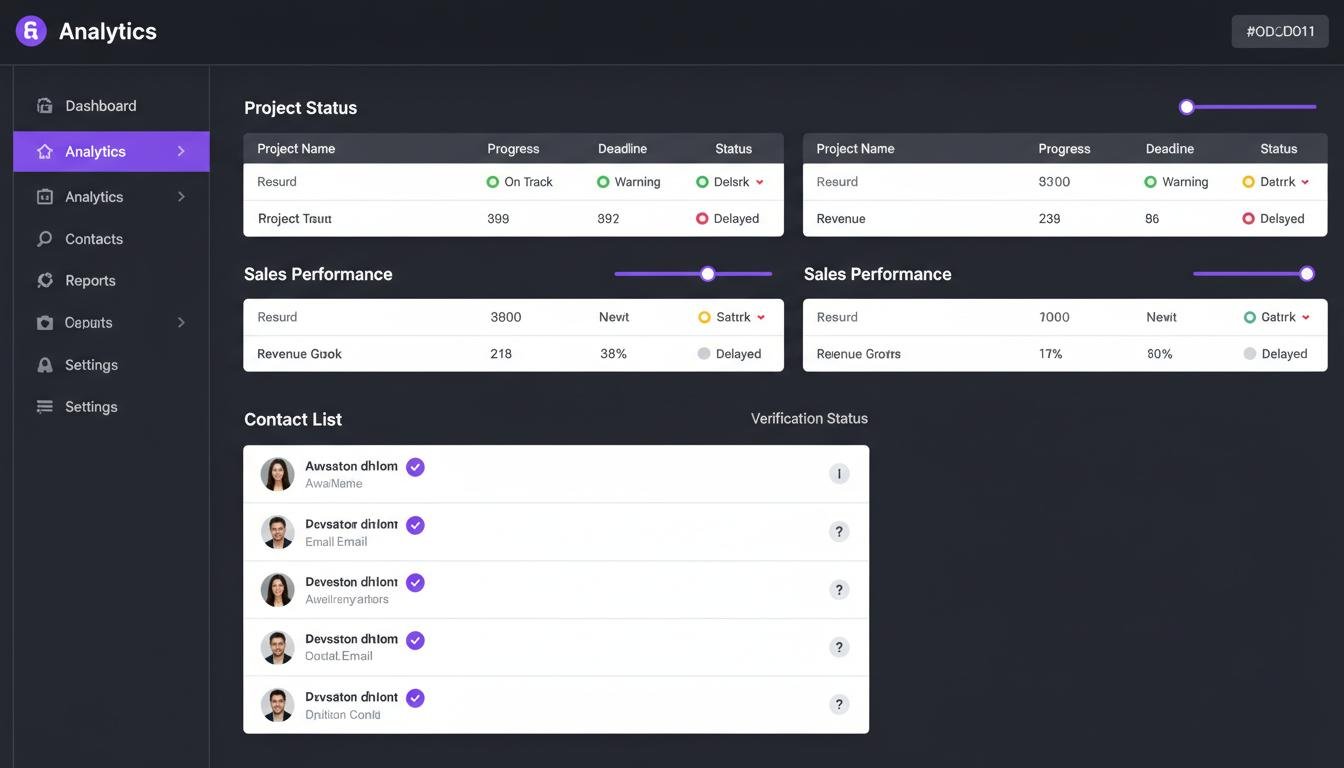Select Delayed indicator in Project Traut row
The image size is (1344, 768).
[702, 218]
